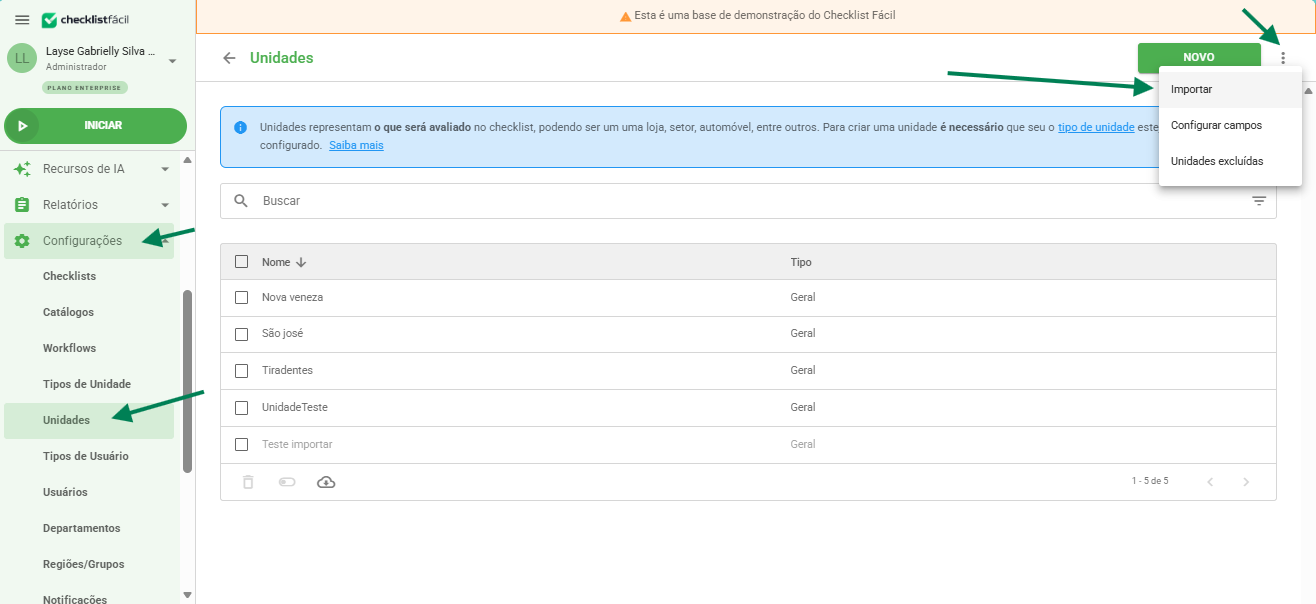The image size is (1316, 604).
Task: Open the Tiradentes unit
Action: pyautogui.click(x=287, y=370)
